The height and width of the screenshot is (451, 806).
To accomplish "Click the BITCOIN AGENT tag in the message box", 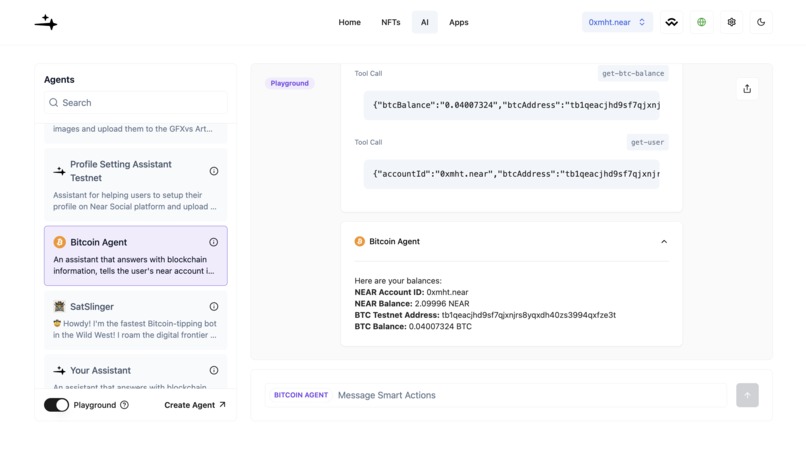I will (301, 395).
